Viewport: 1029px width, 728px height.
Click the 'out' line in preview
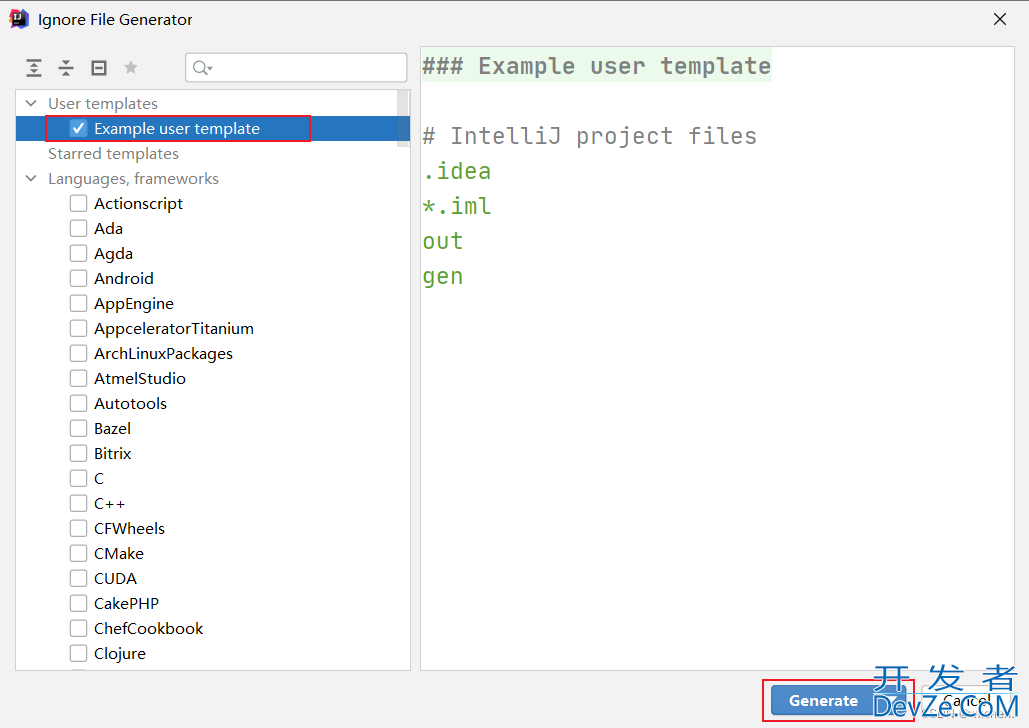443,241
